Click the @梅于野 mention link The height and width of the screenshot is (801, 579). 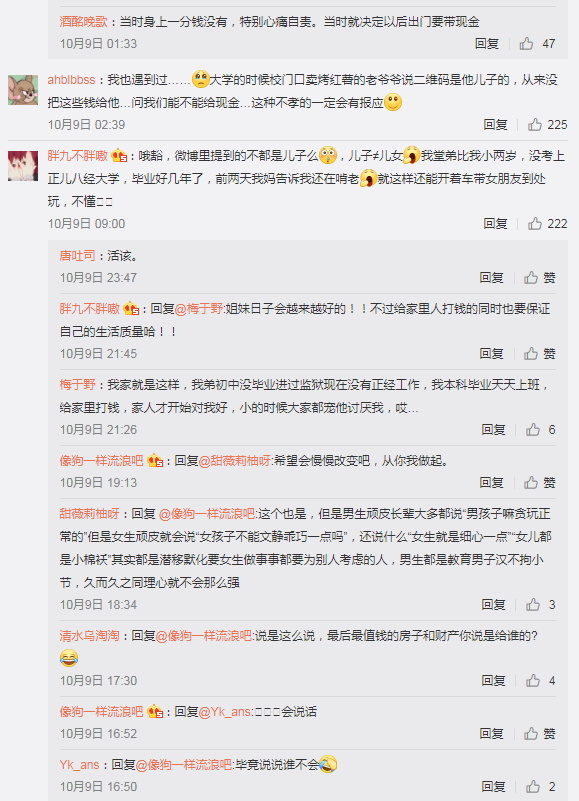[x=199, y=309]
